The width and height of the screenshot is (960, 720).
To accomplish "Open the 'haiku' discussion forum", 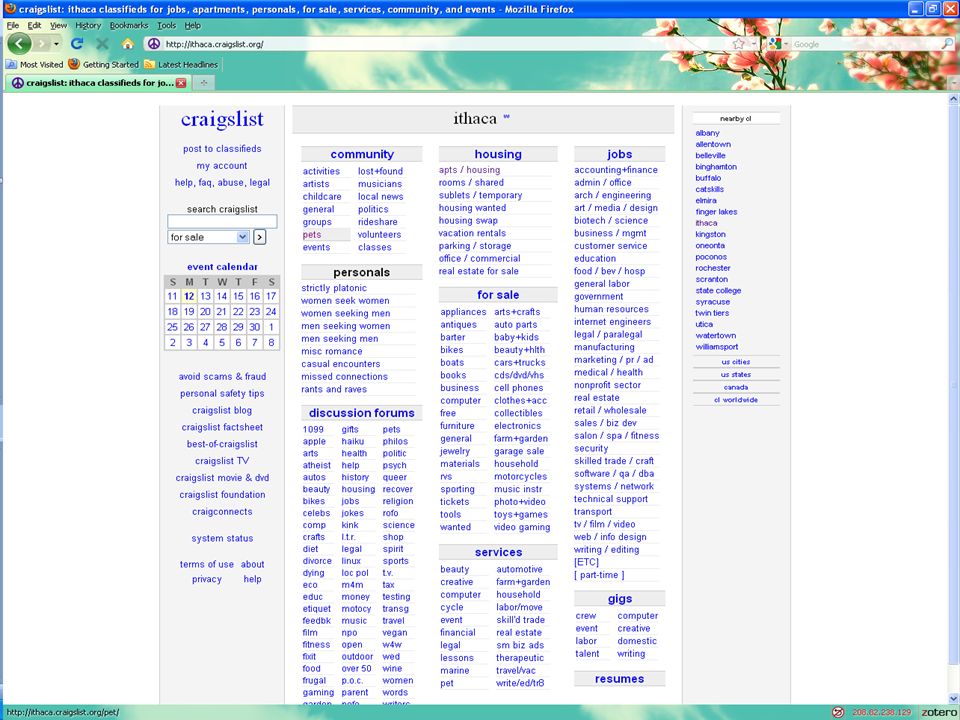I will click(x=353, y=441).
